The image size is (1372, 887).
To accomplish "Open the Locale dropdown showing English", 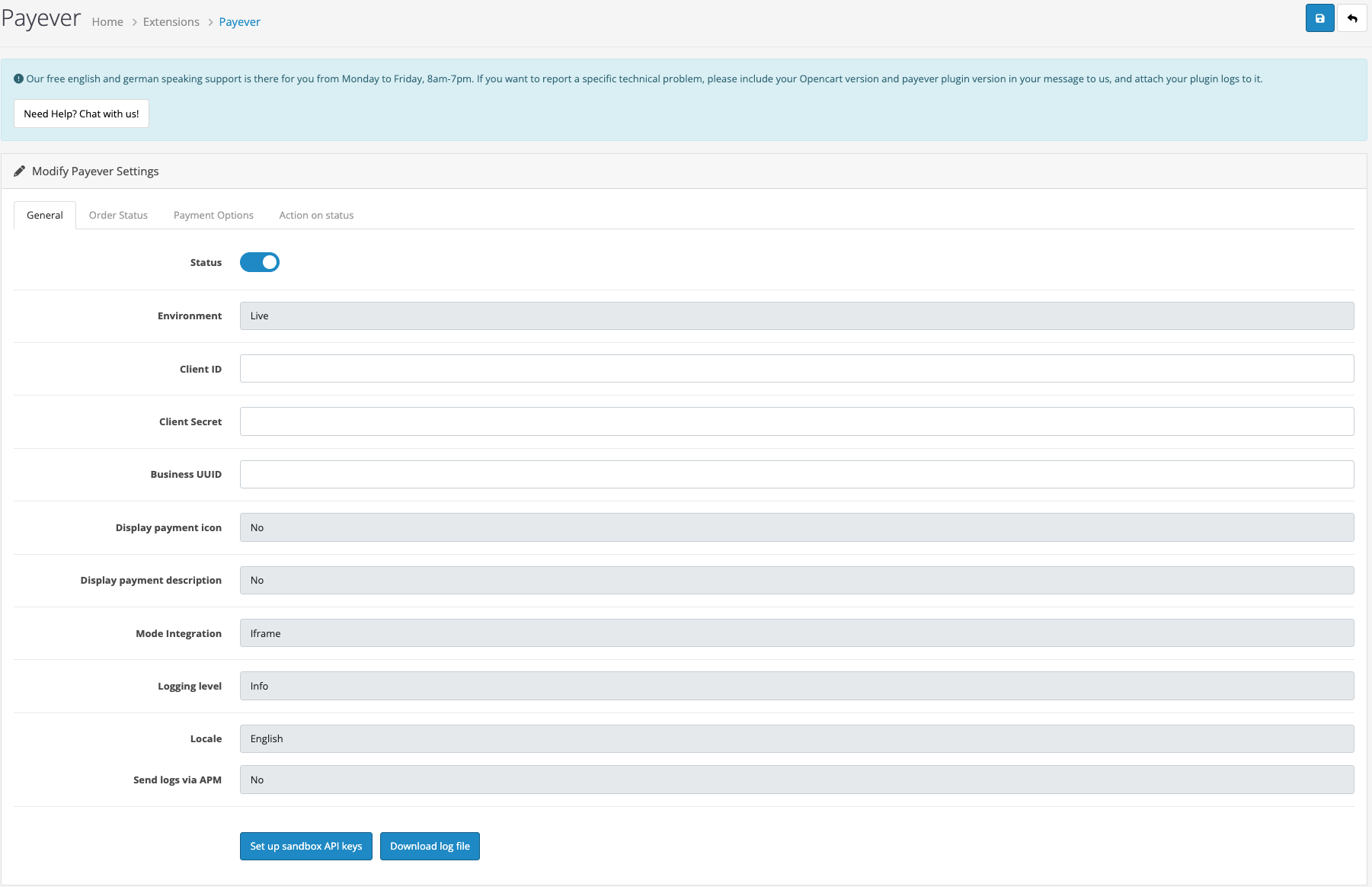I will [x=797, y=738].
